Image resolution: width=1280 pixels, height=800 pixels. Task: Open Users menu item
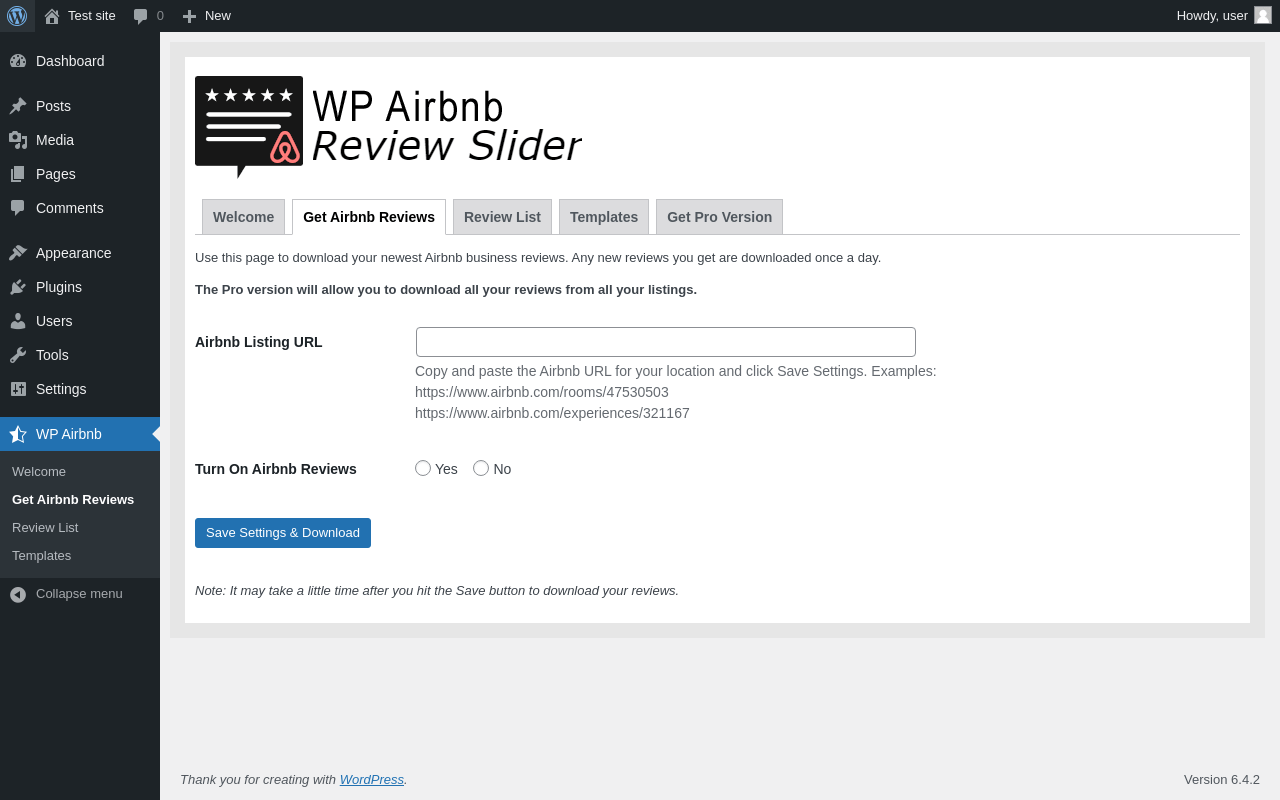click(x=54, y=321)
